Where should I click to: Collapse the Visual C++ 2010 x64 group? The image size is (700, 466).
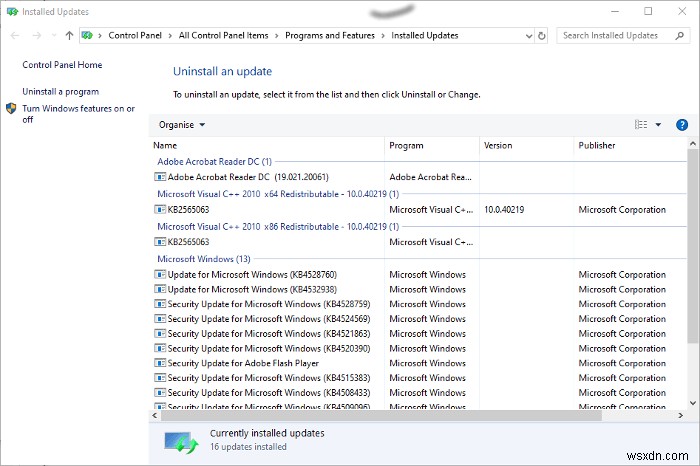pos(278,194)
